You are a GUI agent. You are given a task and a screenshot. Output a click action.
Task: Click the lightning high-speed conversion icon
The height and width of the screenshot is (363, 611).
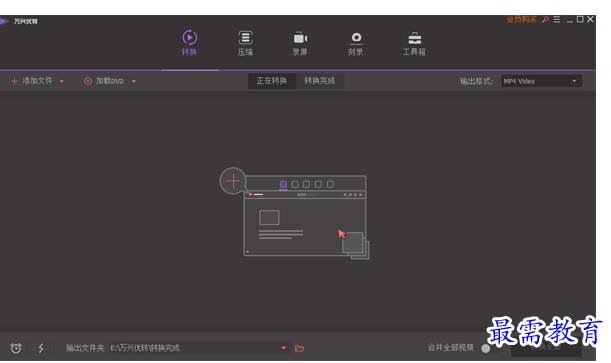(x=41, y=348)
